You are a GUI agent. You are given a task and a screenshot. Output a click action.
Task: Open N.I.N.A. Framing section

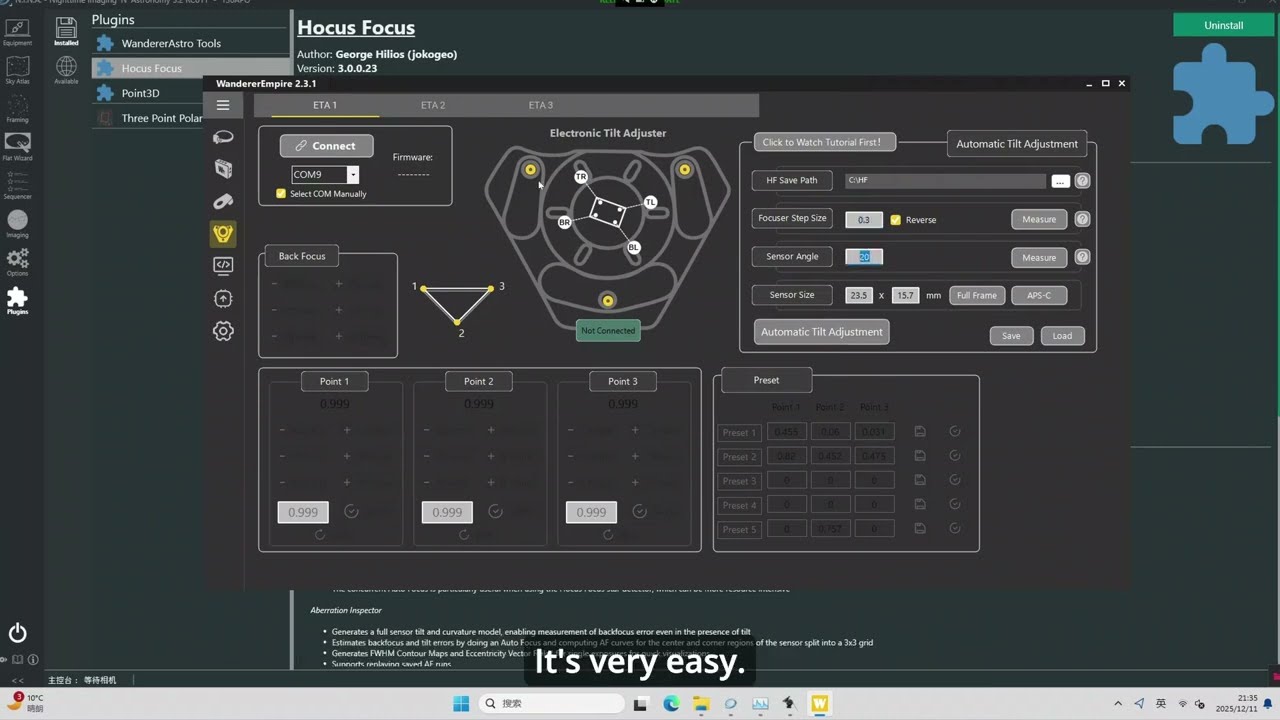tap(17, 108)
